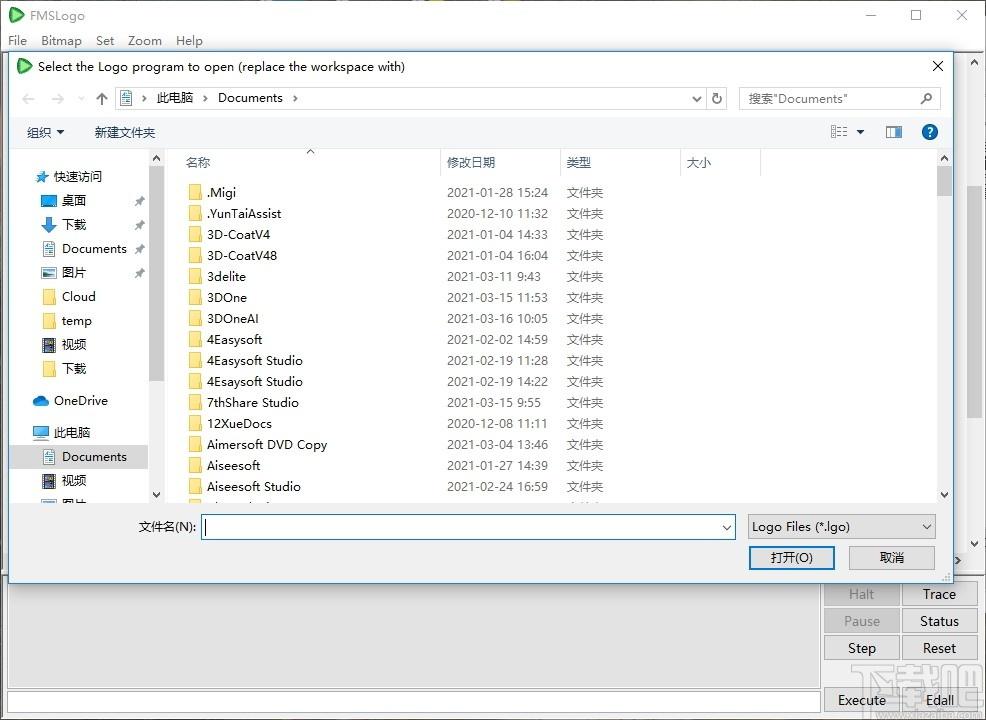Open the Logo Files type dropdown
The image size is (986, 720).
[x=841, y=527]
